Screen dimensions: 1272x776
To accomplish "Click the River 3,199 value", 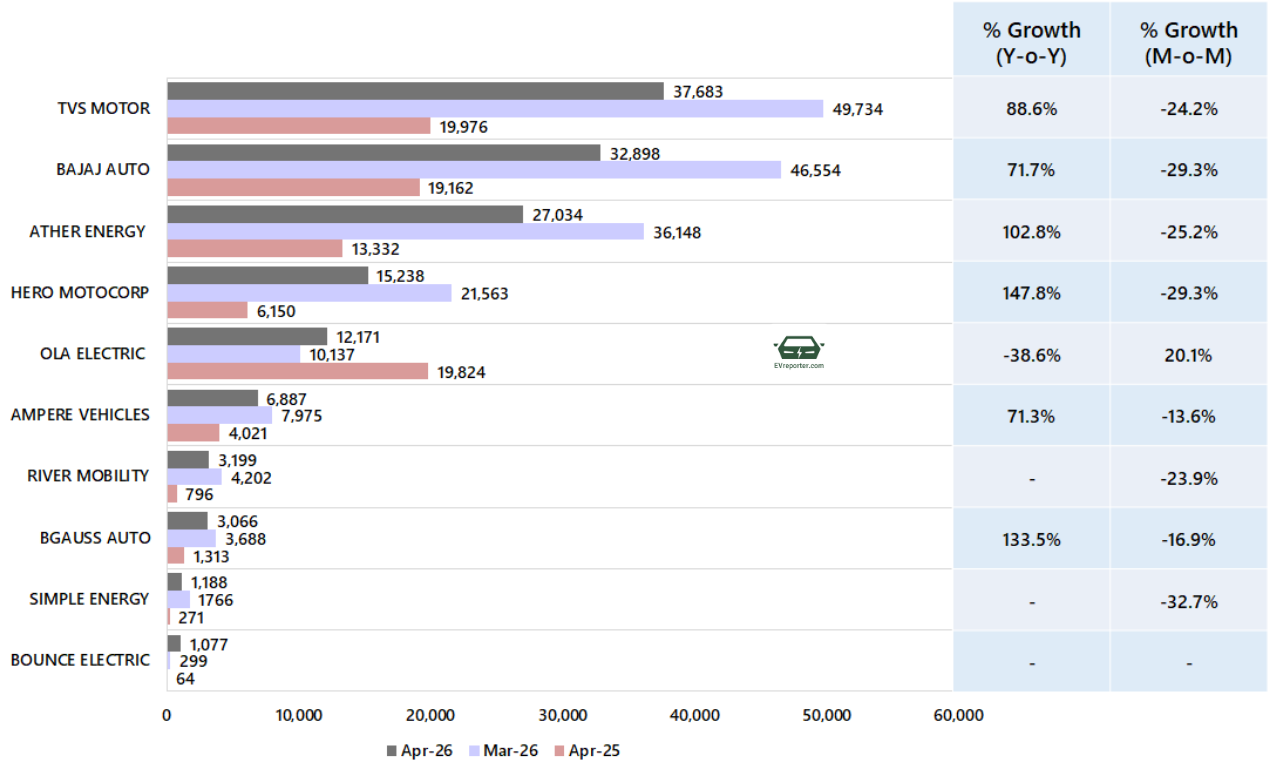I will [x=238, y=460].
